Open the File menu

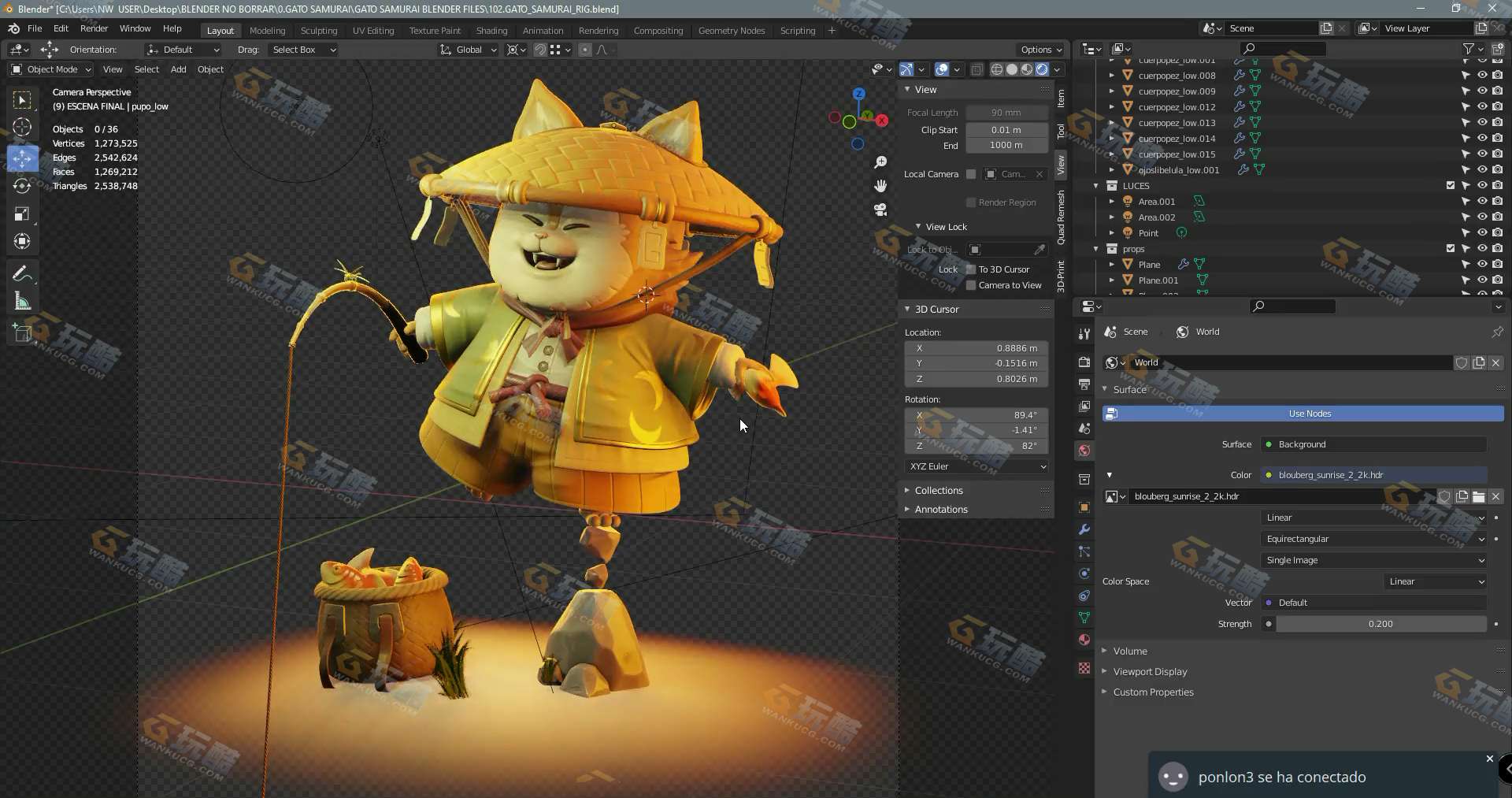(x=35, y=28)
